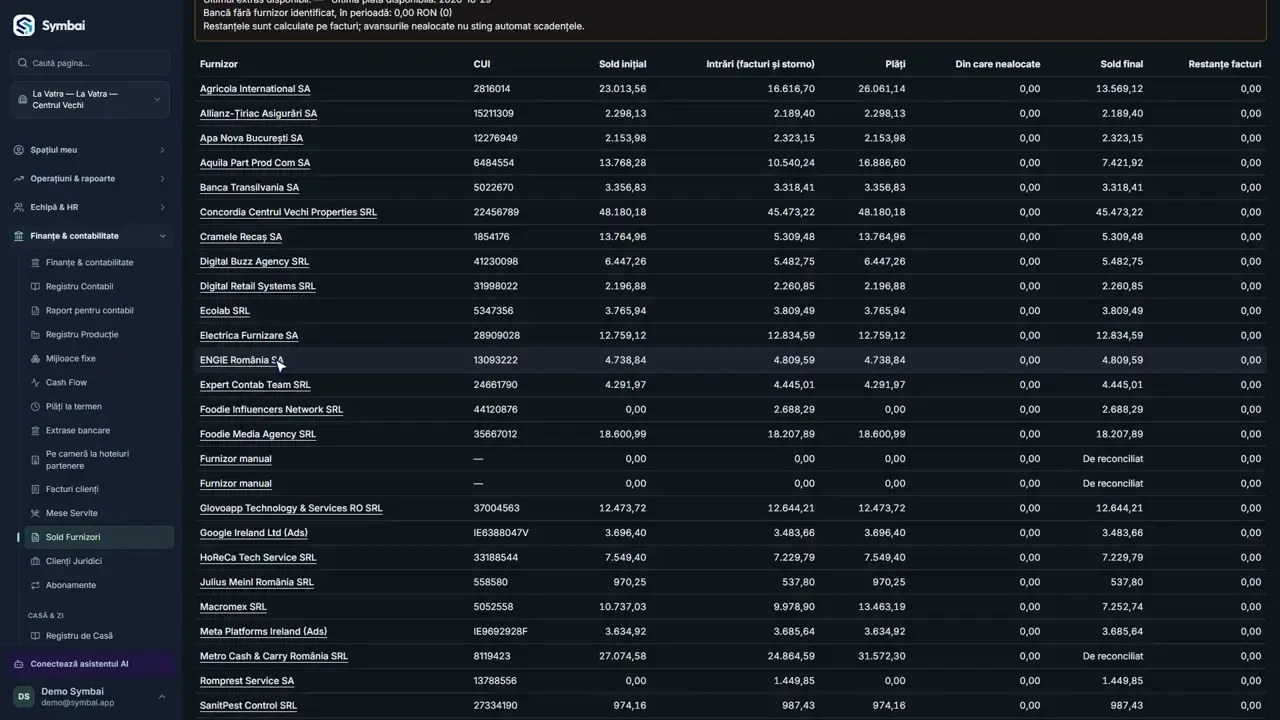
Task: Open the La Vatra location dropdown
Action: tap(90, 100)
